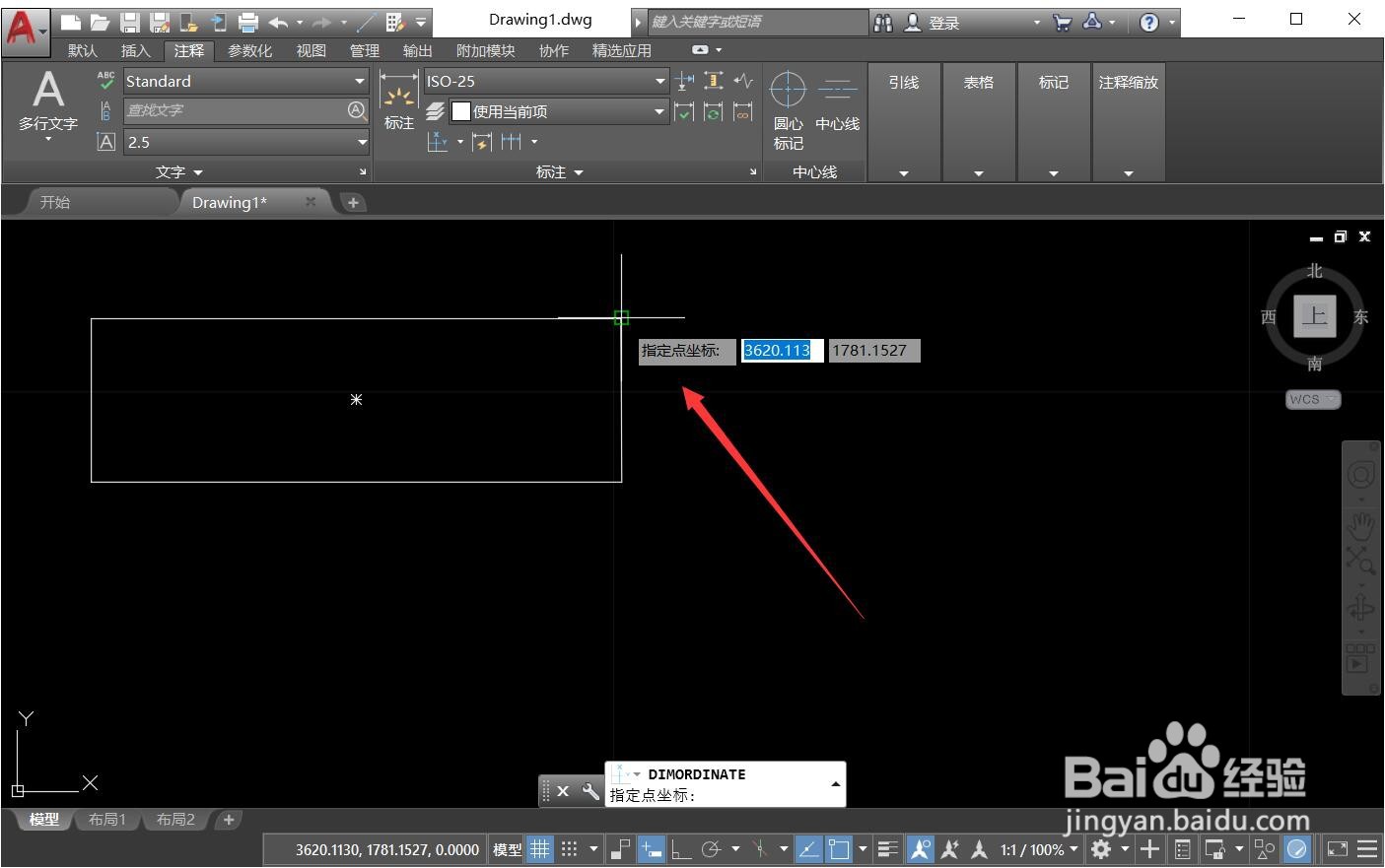Click the continue dimension icon

click(x=511, y=142)
